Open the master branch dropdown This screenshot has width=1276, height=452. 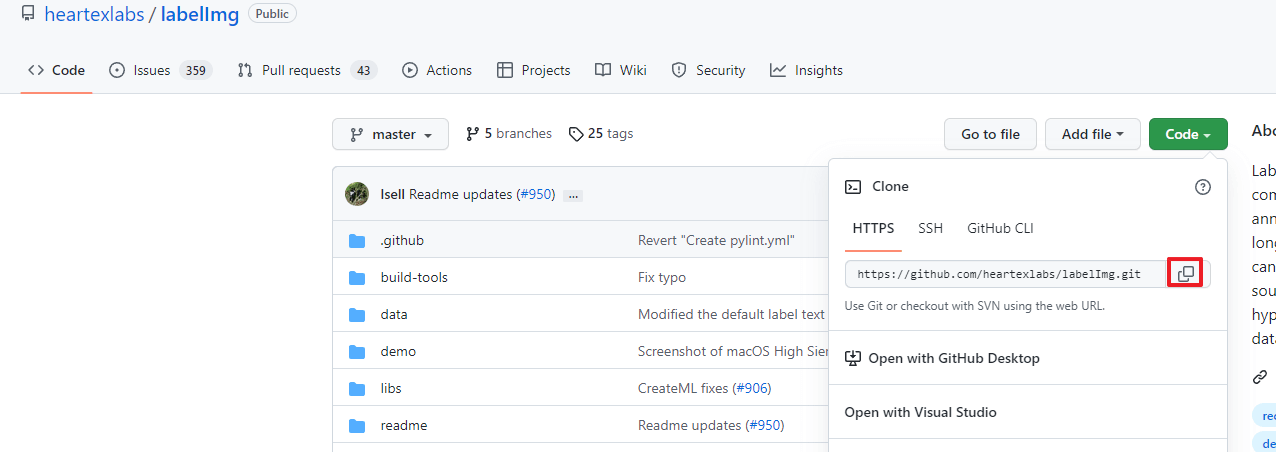click(391, 134)
